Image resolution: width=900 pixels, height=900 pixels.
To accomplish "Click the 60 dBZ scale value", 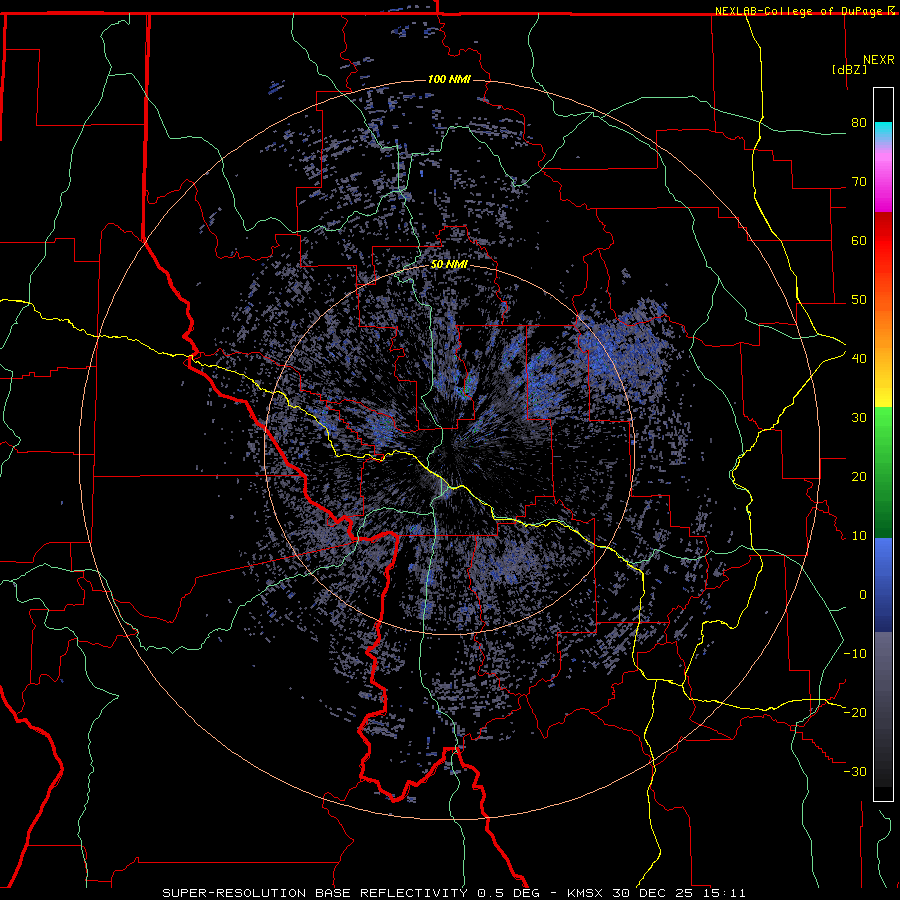I will [x=859, y=240].
